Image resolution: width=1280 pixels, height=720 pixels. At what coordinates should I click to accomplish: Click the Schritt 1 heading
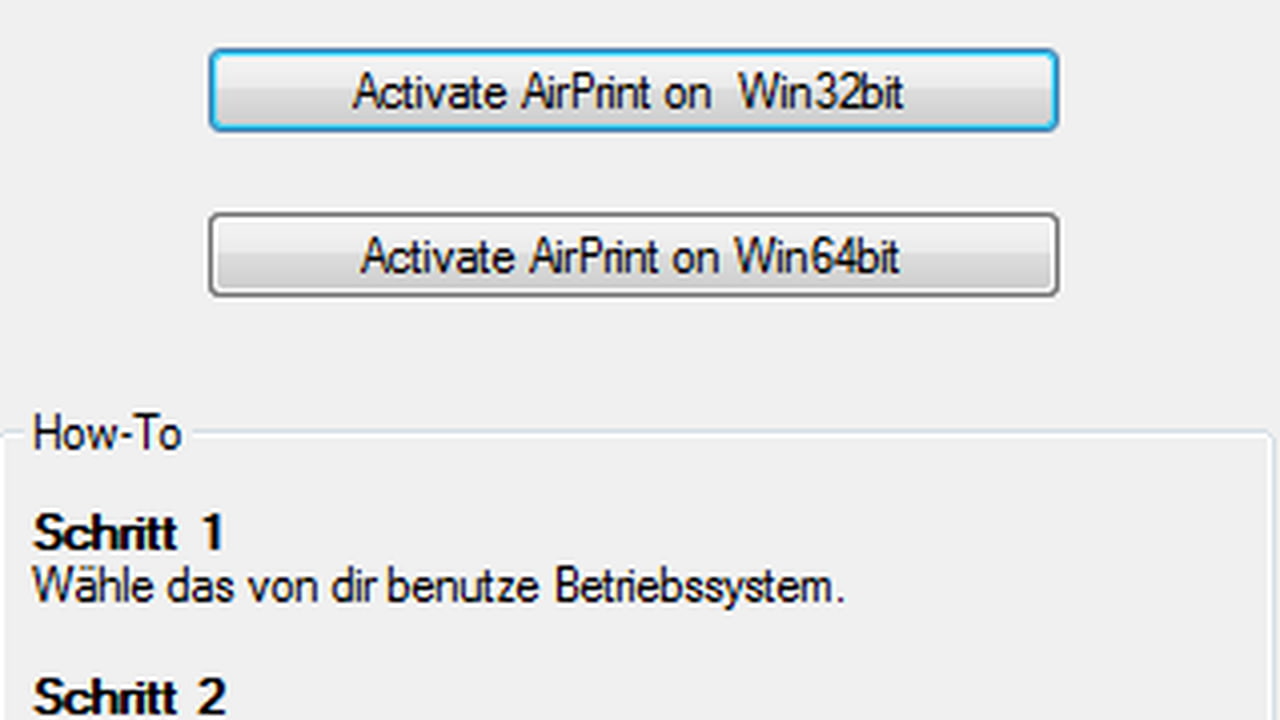pos(128,533)
